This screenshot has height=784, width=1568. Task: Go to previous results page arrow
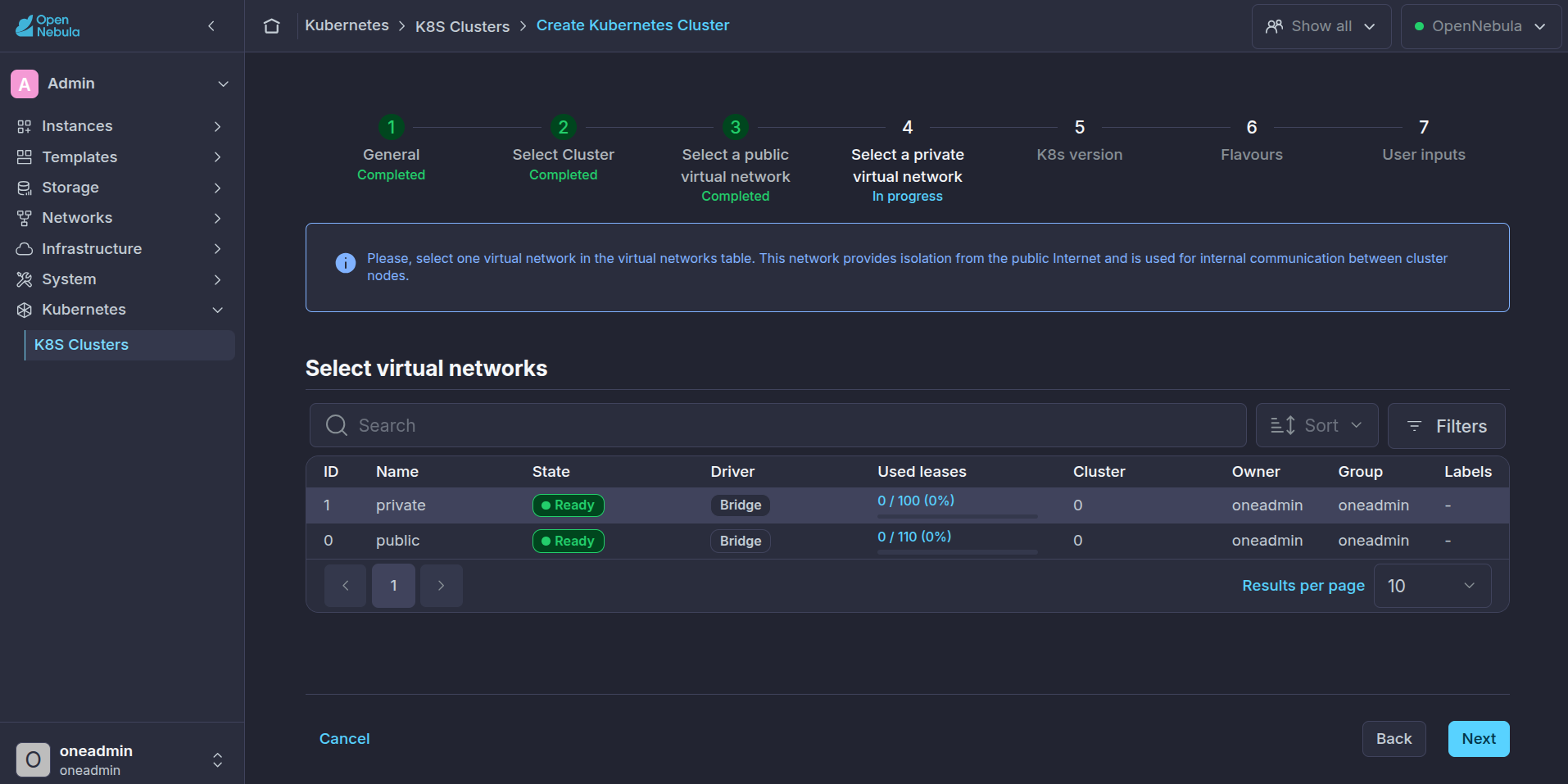(x=345, y=586)
